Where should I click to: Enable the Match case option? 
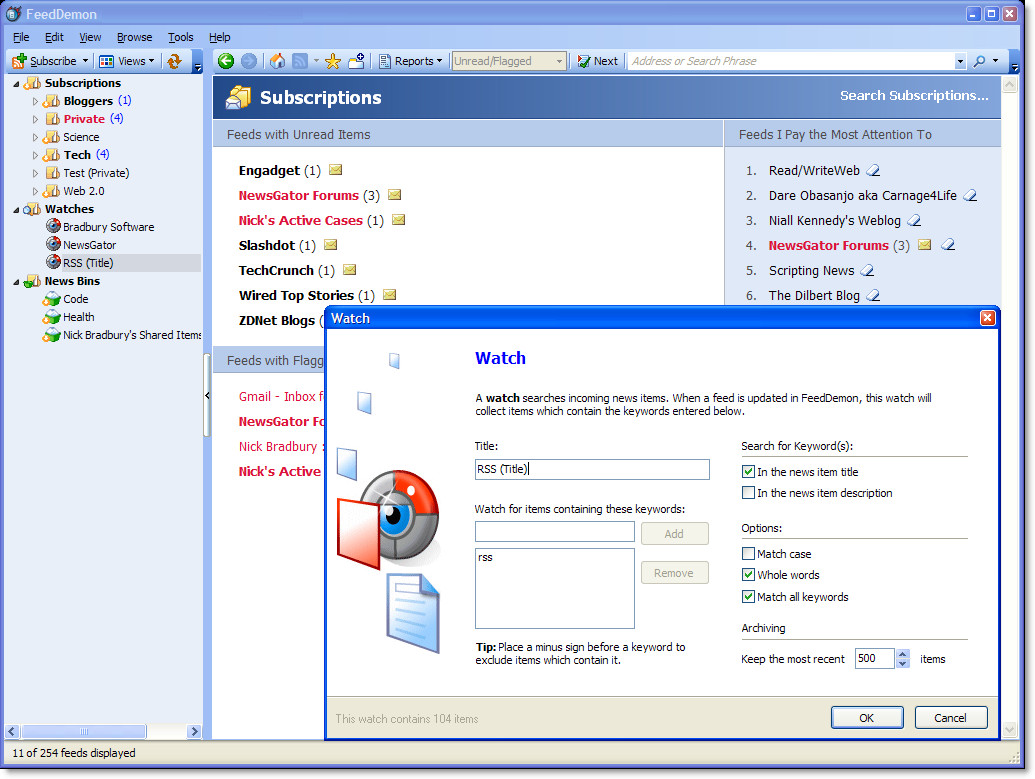coord(749,553)
